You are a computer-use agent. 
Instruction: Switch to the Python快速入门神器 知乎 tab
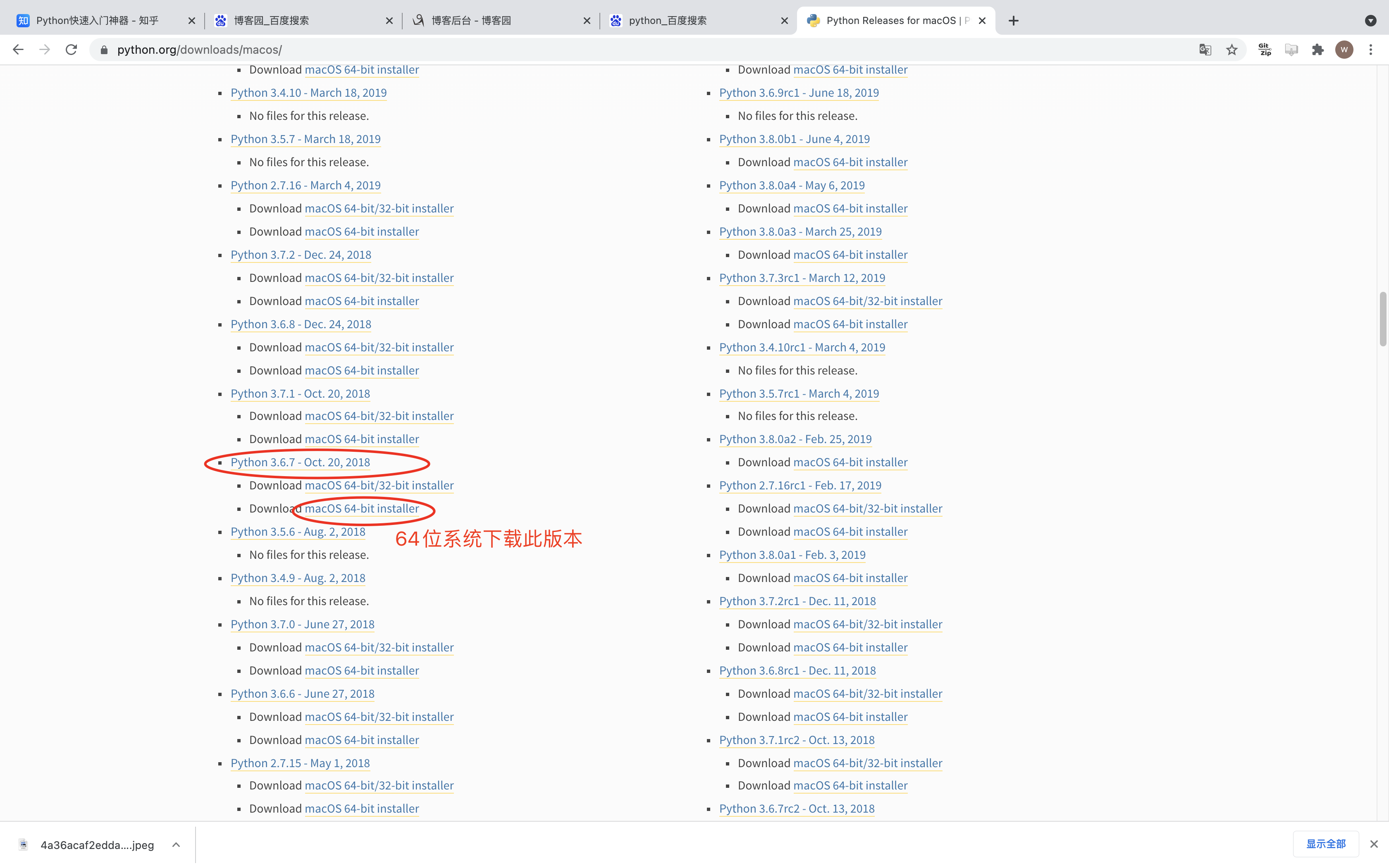(98, 21)
